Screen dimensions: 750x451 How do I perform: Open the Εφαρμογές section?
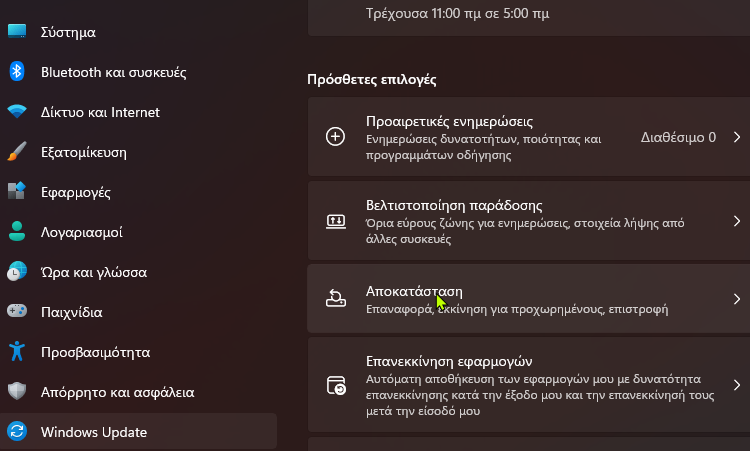click(x=139, y=192)
